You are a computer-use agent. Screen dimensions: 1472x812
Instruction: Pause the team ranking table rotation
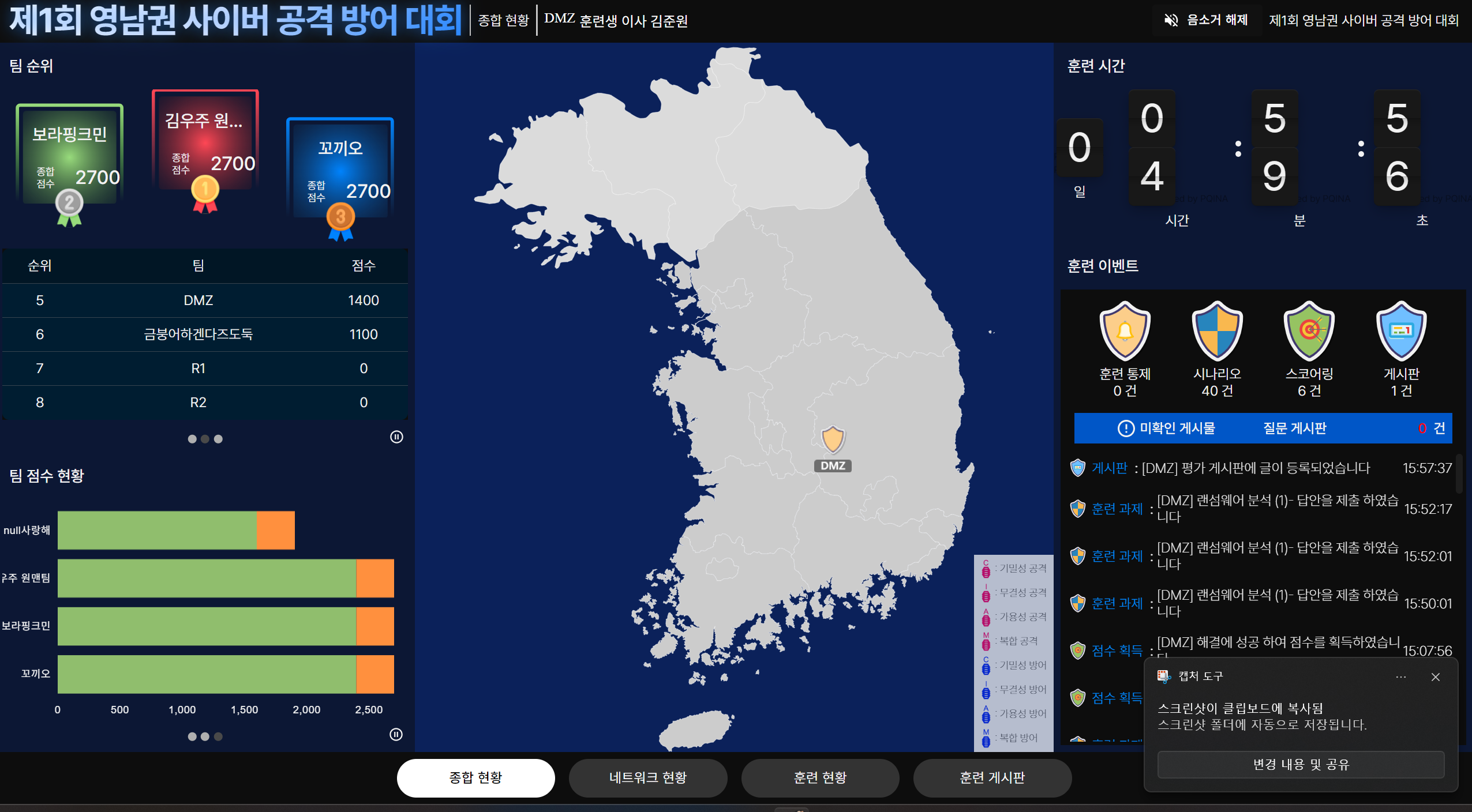click(396, 437)
